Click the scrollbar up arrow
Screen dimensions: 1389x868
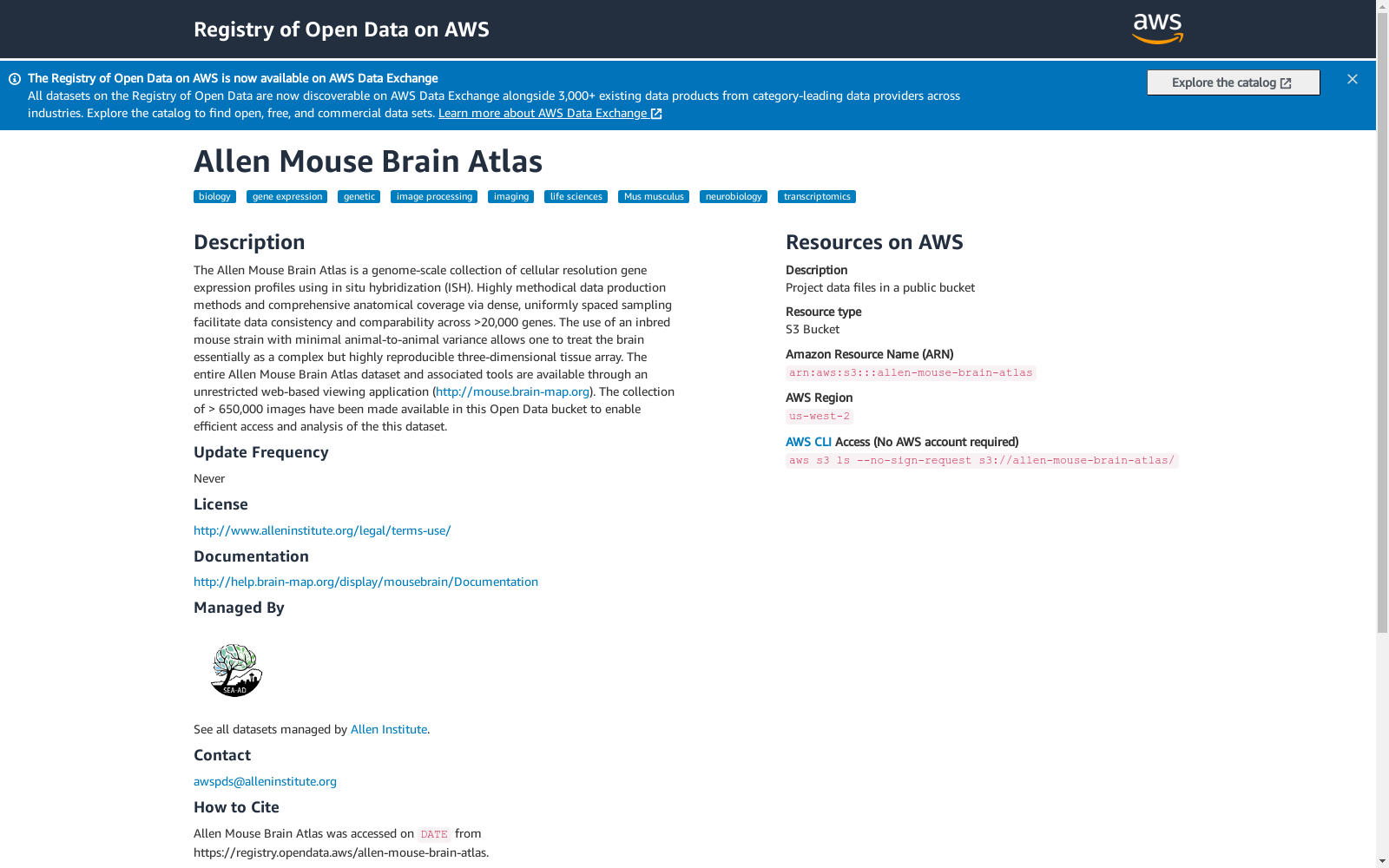(1382, 6)
